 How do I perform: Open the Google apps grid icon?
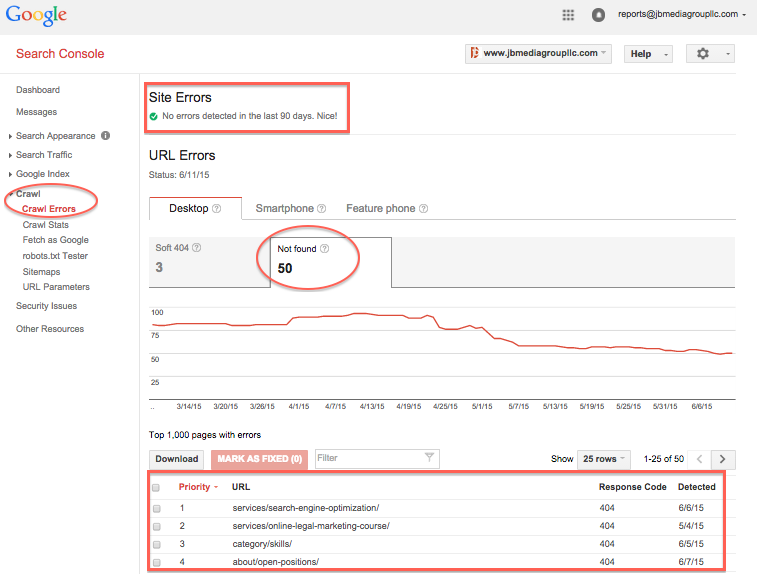569,15
